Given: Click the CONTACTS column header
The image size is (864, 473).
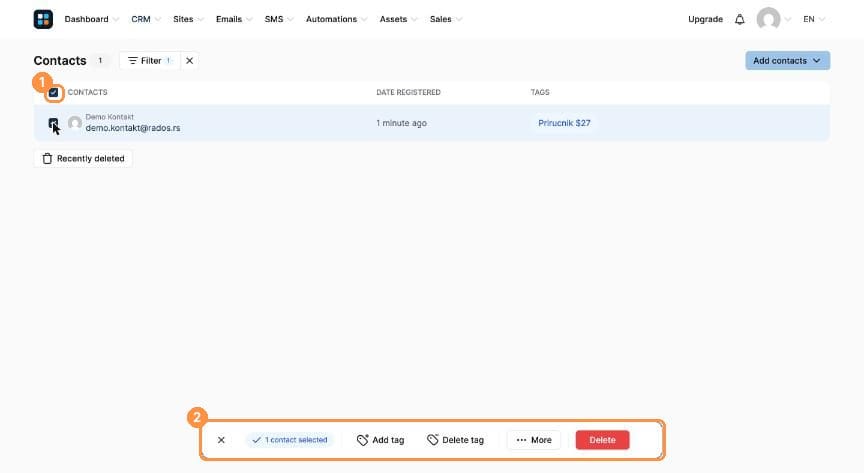Looking at the screenshot, I should (88, 93).
